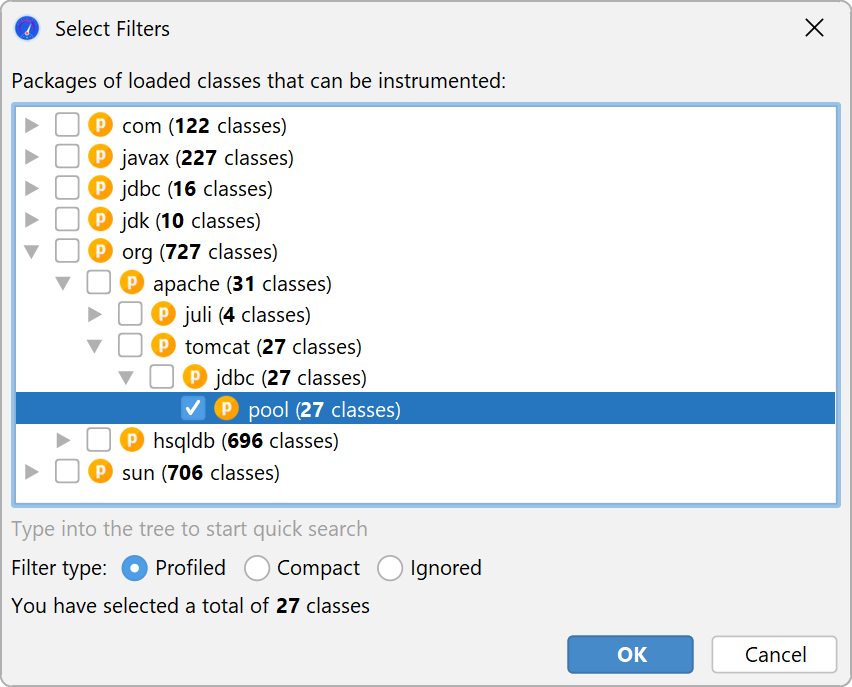Click the hsqldb package icon

(131, 440)
